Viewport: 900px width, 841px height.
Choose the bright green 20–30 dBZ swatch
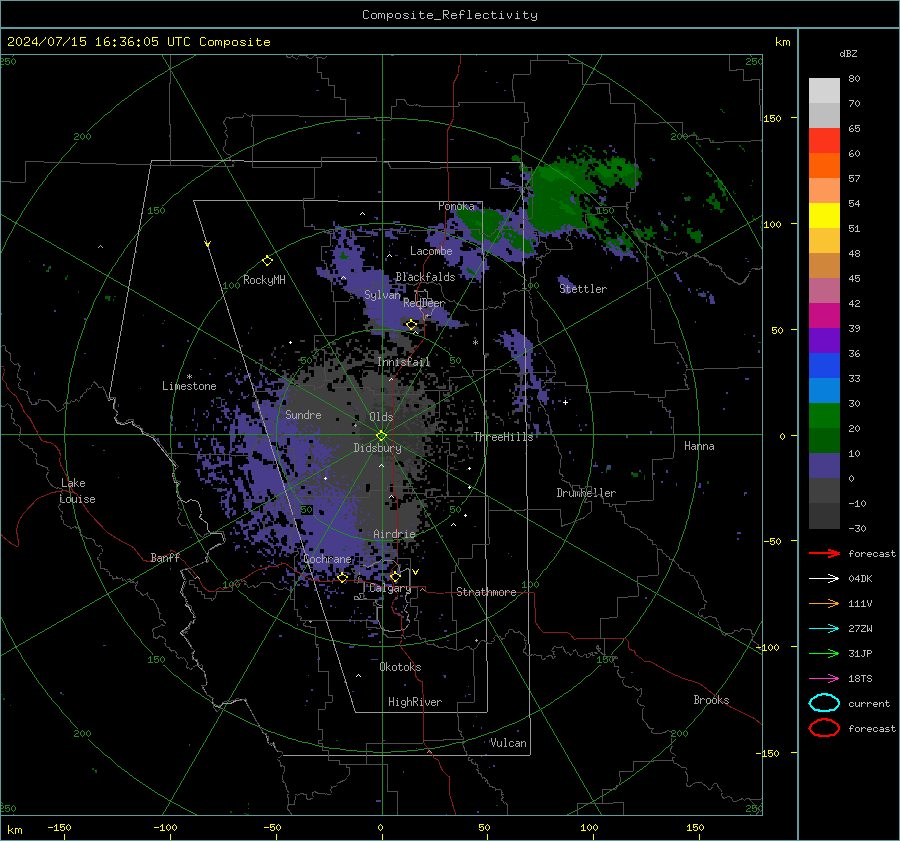[824, 416]
